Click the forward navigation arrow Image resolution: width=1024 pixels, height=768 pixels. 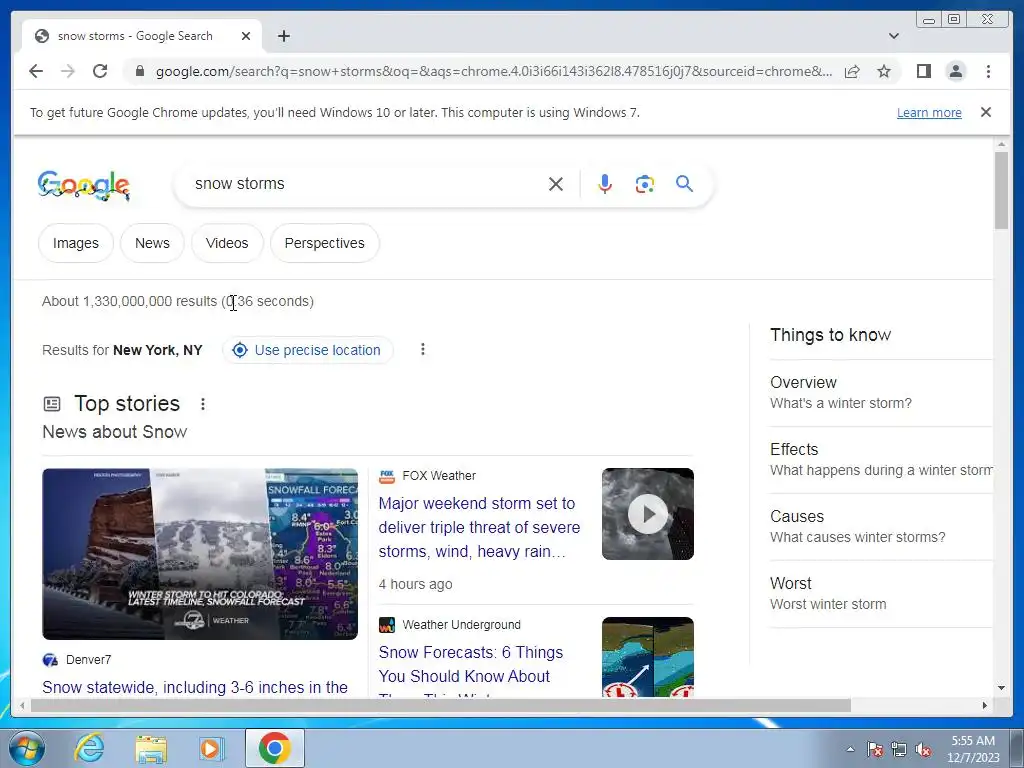pyautogui.click(x=68, y=71)
